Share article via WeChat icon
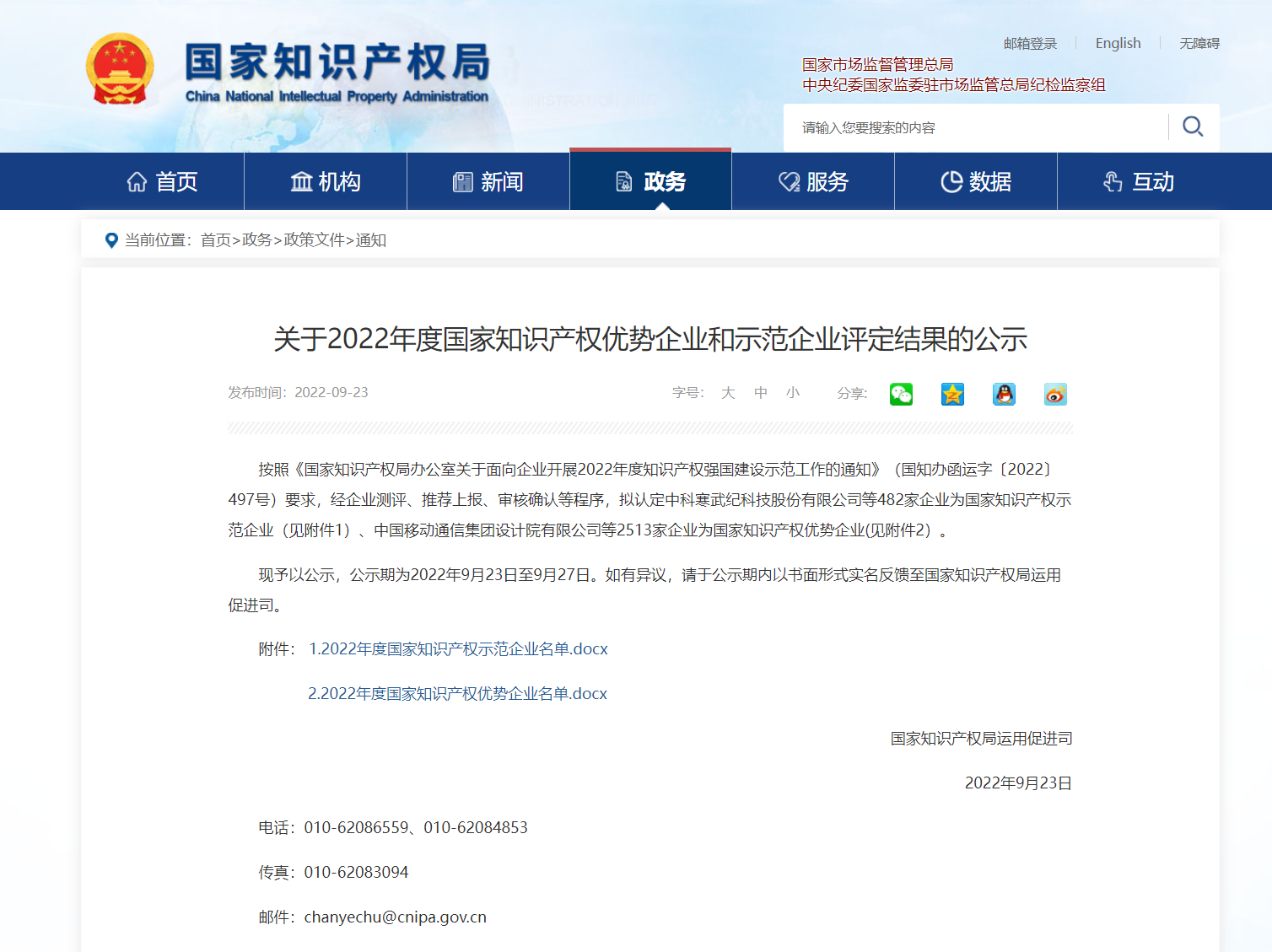This screenshot has height=952, width=1272. click(901, 394)
